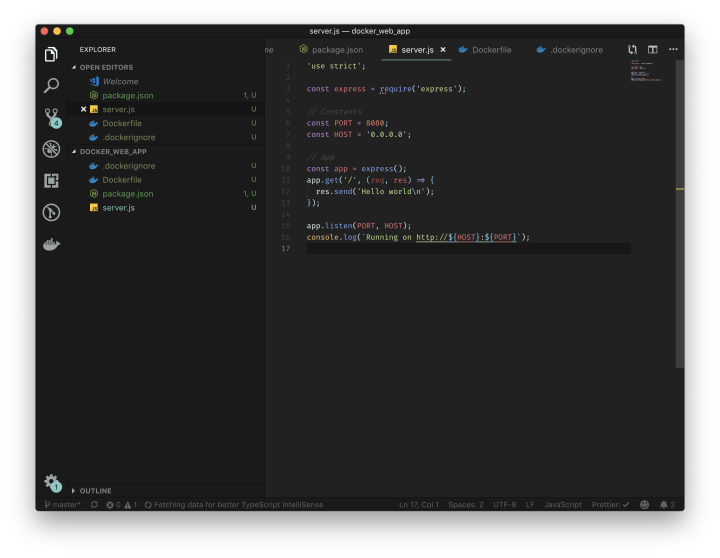Click the JavaScript language mode in status bar
This screenshot has width=720, height=558.
(562, 505)
